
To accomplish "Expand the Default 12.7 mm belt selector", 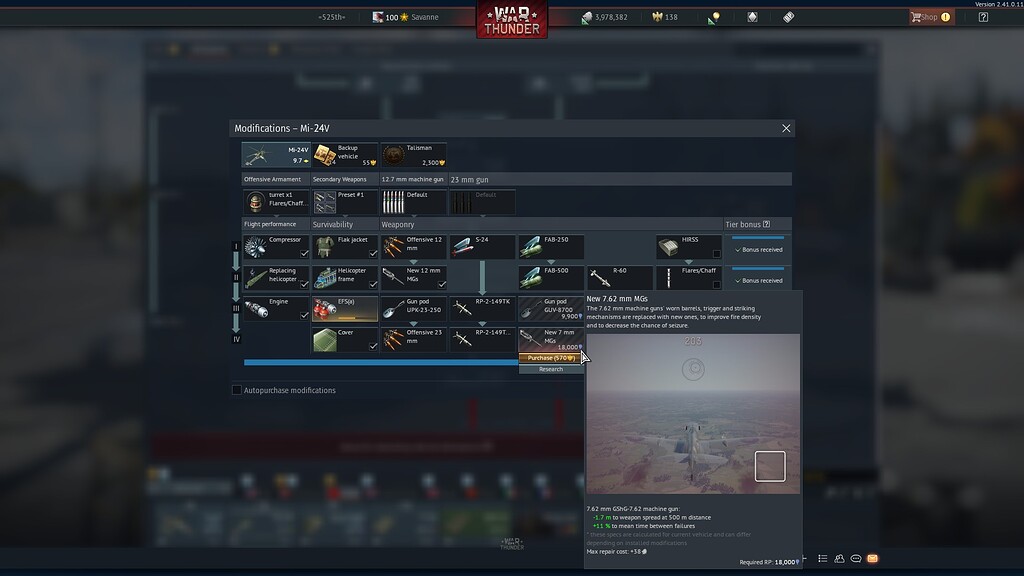I will coord(413,202).
